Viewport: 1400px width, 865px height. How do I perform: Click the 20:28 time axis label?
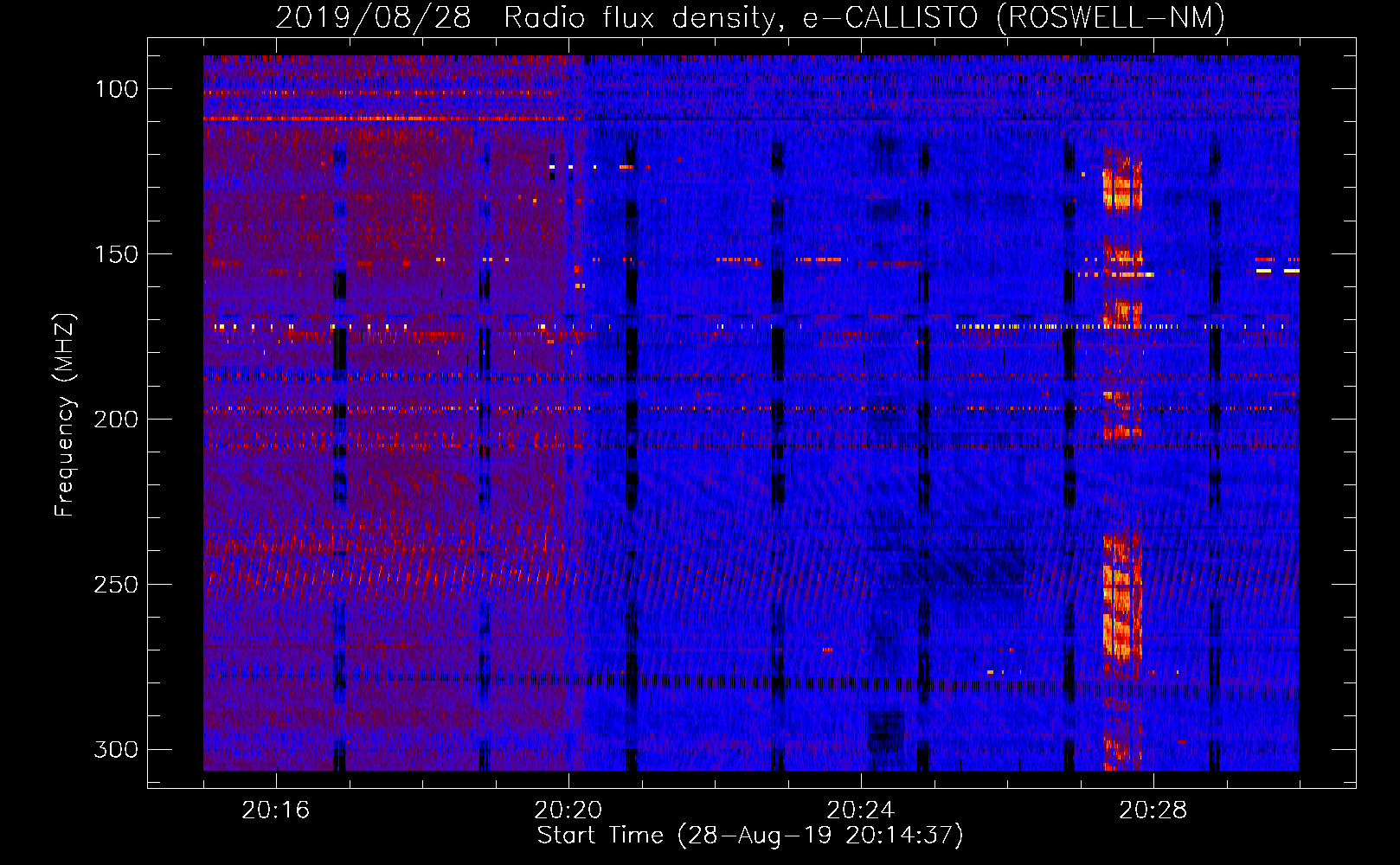(1153, 811)
